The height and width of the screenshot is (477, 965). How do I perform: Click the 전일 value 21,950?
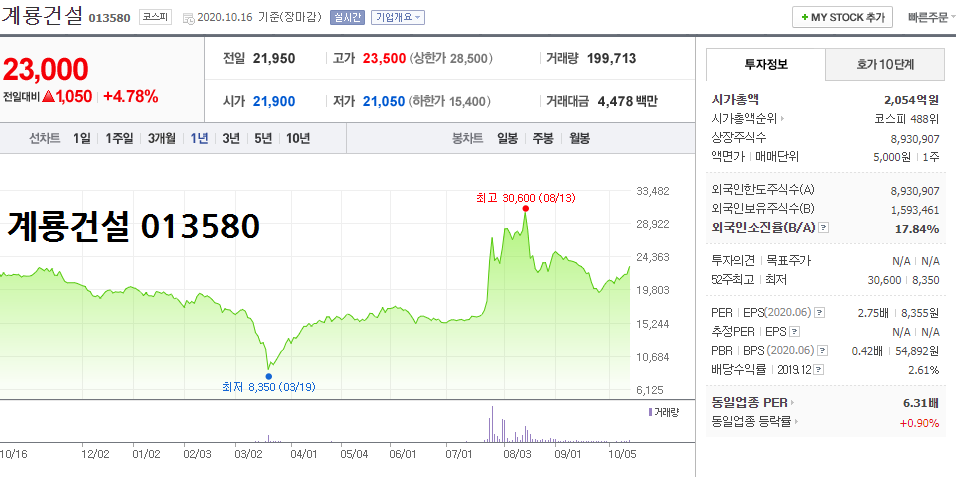coord(274,59)
